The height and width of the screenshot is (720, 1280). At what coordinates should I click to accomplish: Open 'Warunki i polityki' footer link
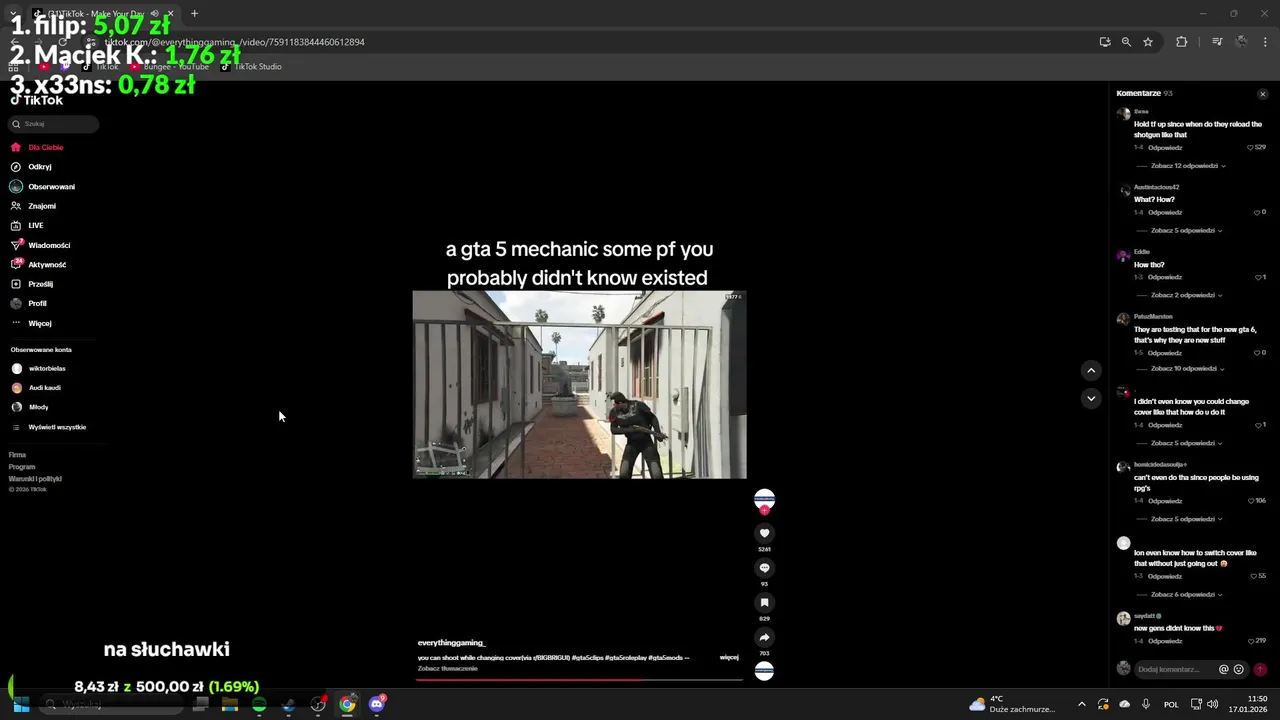click(35, 479)
